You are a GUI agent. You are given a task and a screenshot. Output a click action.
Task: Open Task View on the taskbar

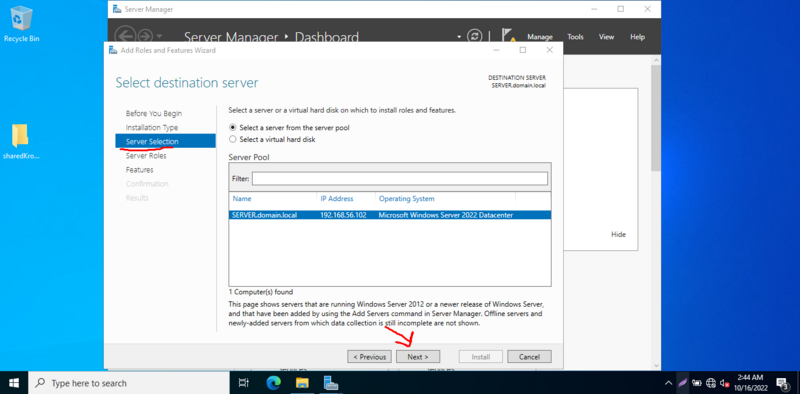pyautogui.click(x=244, y=383)
